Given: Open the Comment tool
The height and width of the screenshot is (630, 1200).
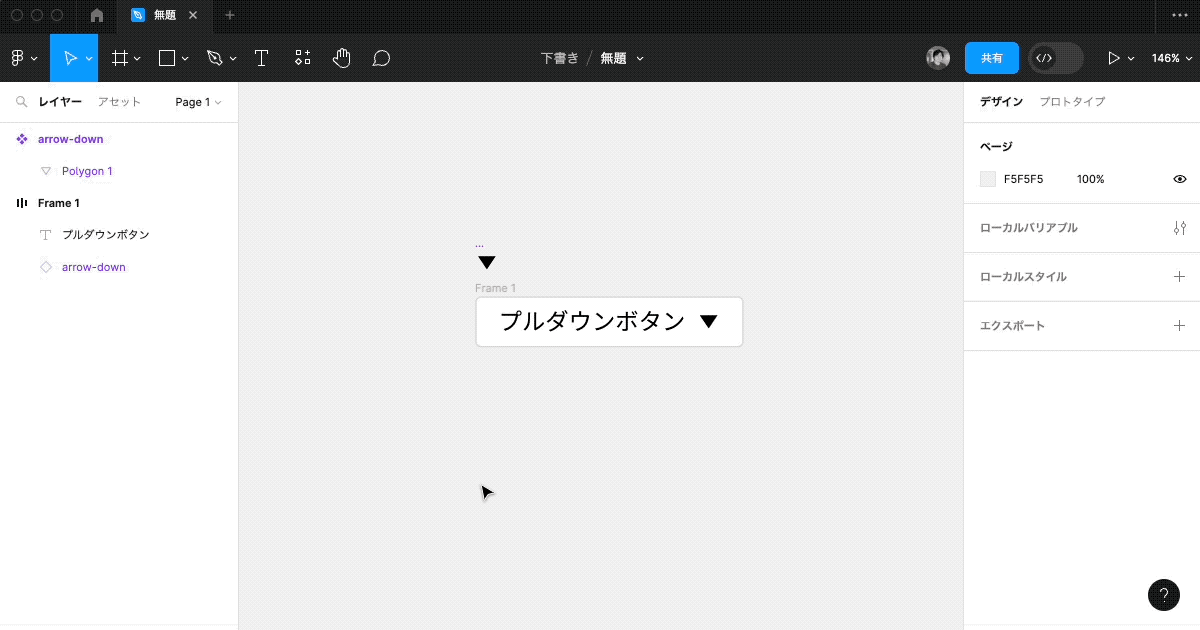Looking at the screenshot, I should [381, 57].
